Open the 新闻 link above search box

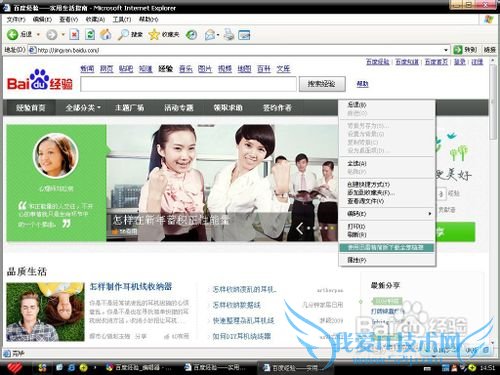coord(87,69)
